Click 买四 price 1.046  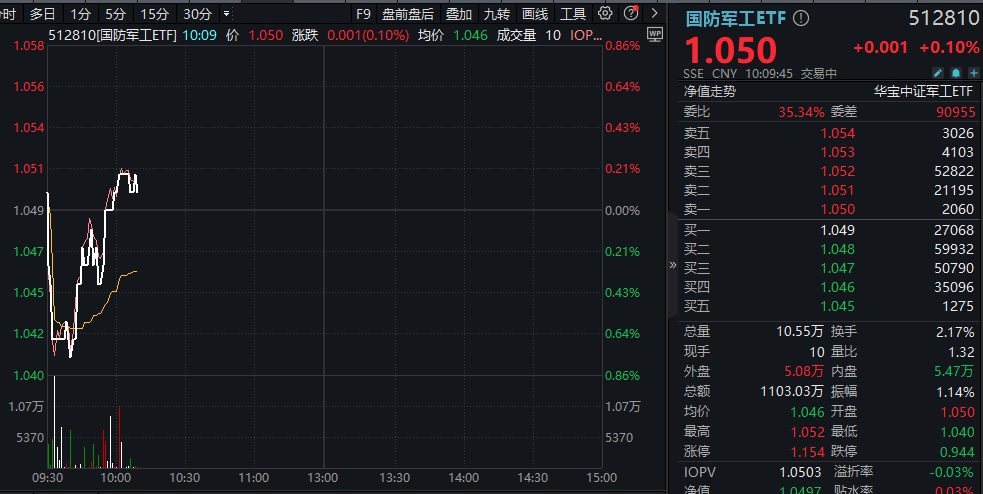pos(838,287)
